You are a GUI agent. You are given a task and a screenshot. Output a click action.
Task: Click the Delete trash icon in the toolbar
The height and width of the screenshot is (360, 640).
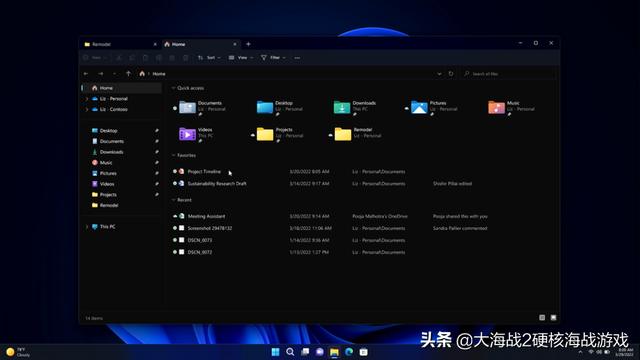[x=185, y=58]
